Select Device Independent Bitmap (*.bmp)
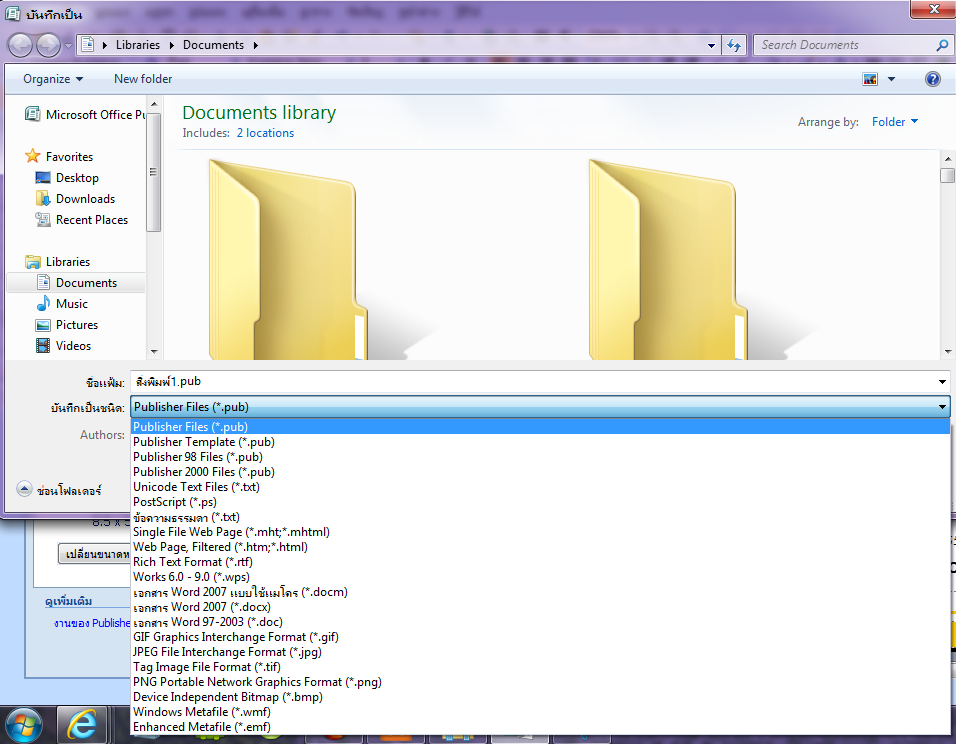This screenshot has width=956, height=744. click(x=540, y=697)
